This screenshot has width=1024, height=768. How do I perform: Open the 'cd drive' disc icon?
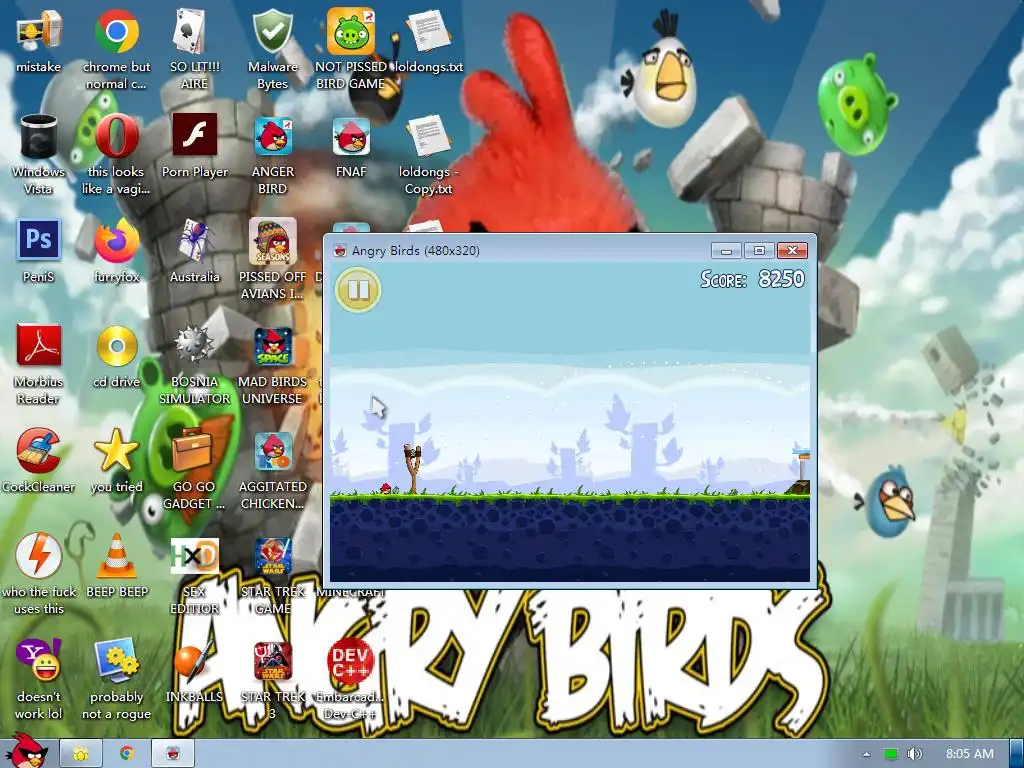click(x=116, y=346)
